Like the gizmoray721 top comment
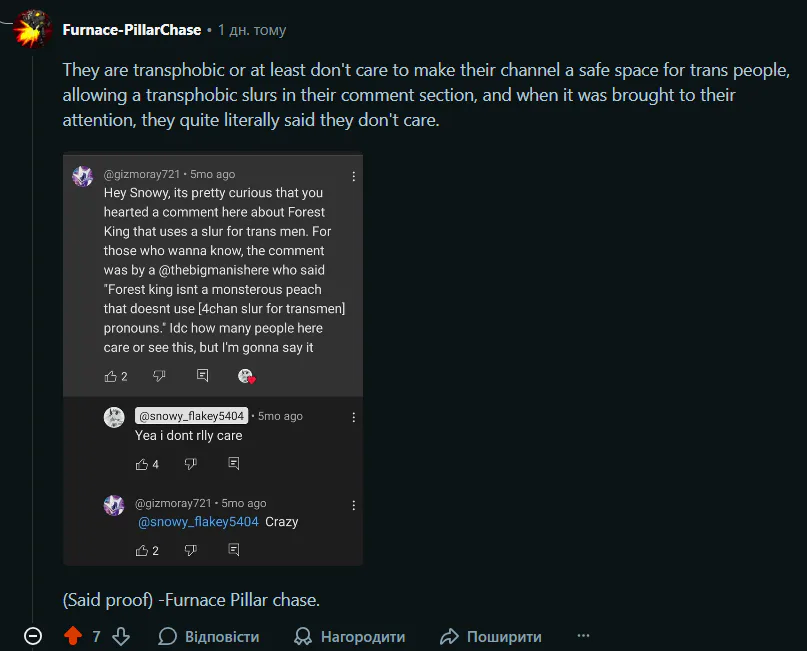807x651 pixels. click(x=111, y=376)
